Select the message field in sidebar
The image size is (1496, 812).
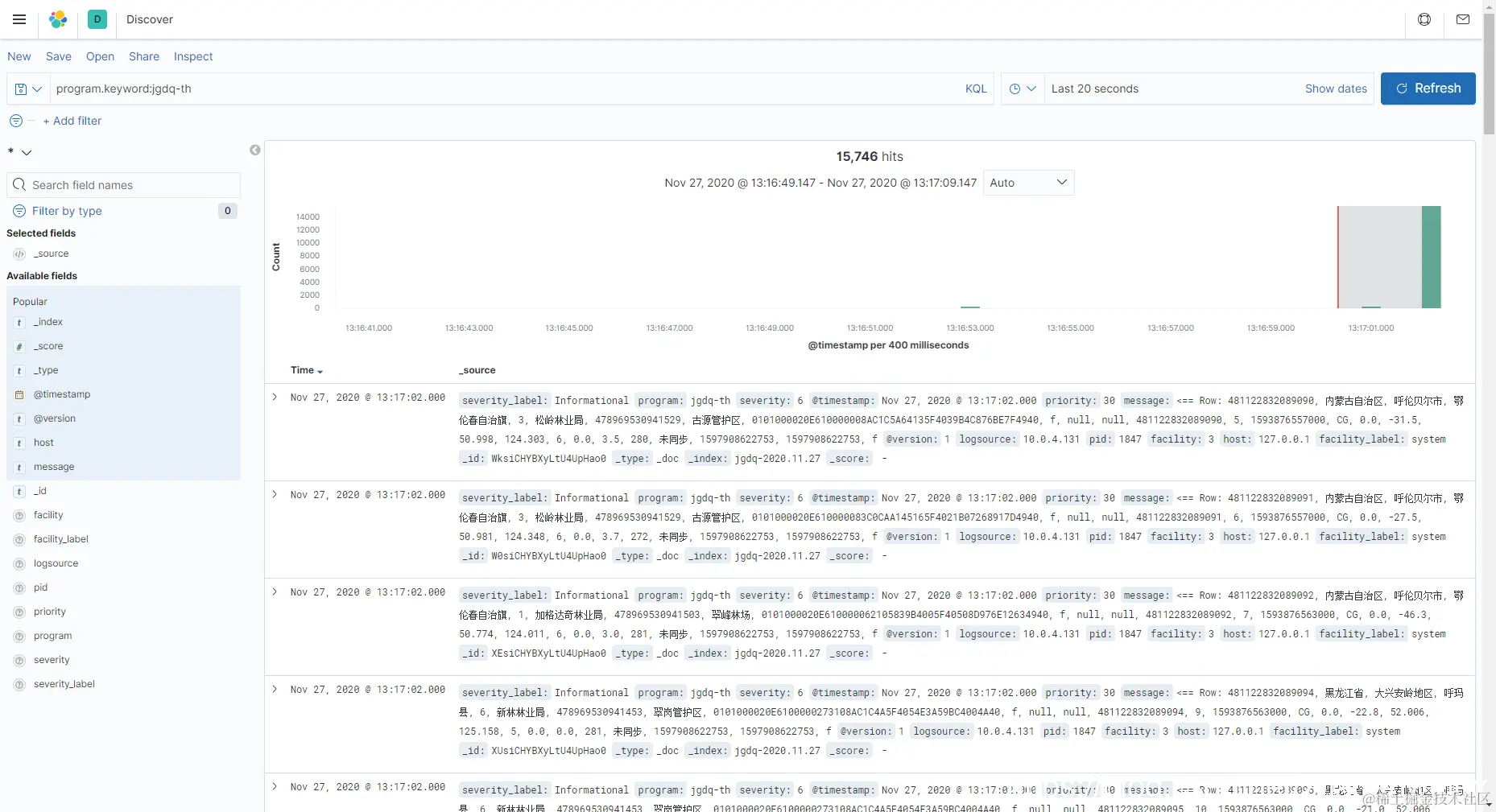tap(54, 467)
